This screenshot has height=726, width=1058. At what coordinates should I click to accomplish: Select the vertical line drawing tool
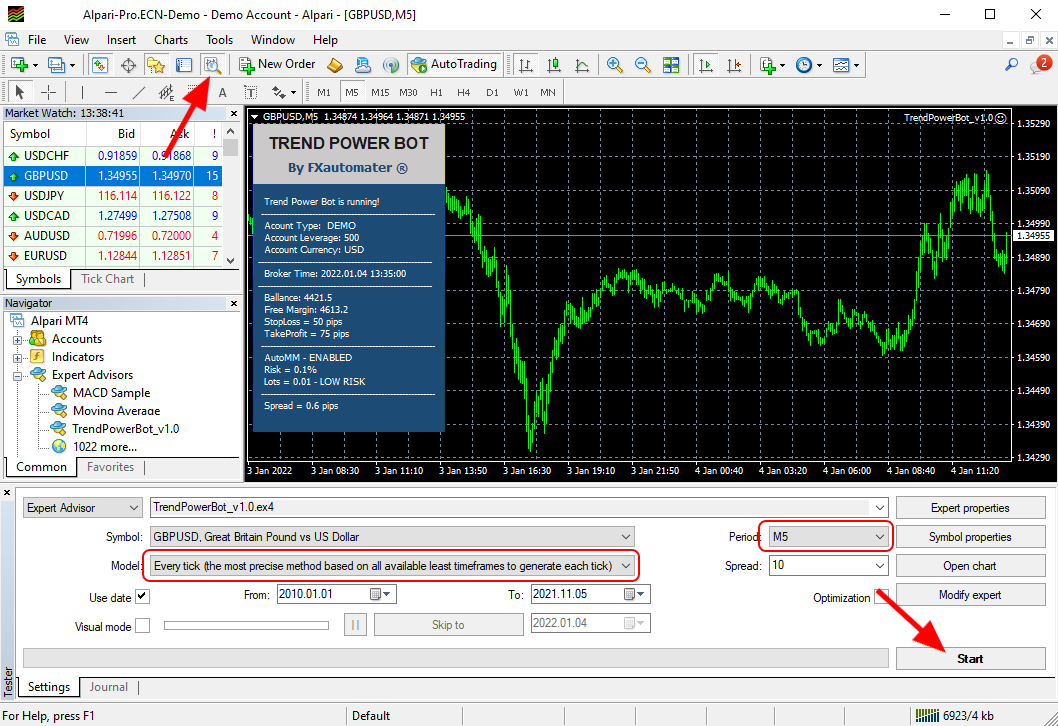point(82,92)
